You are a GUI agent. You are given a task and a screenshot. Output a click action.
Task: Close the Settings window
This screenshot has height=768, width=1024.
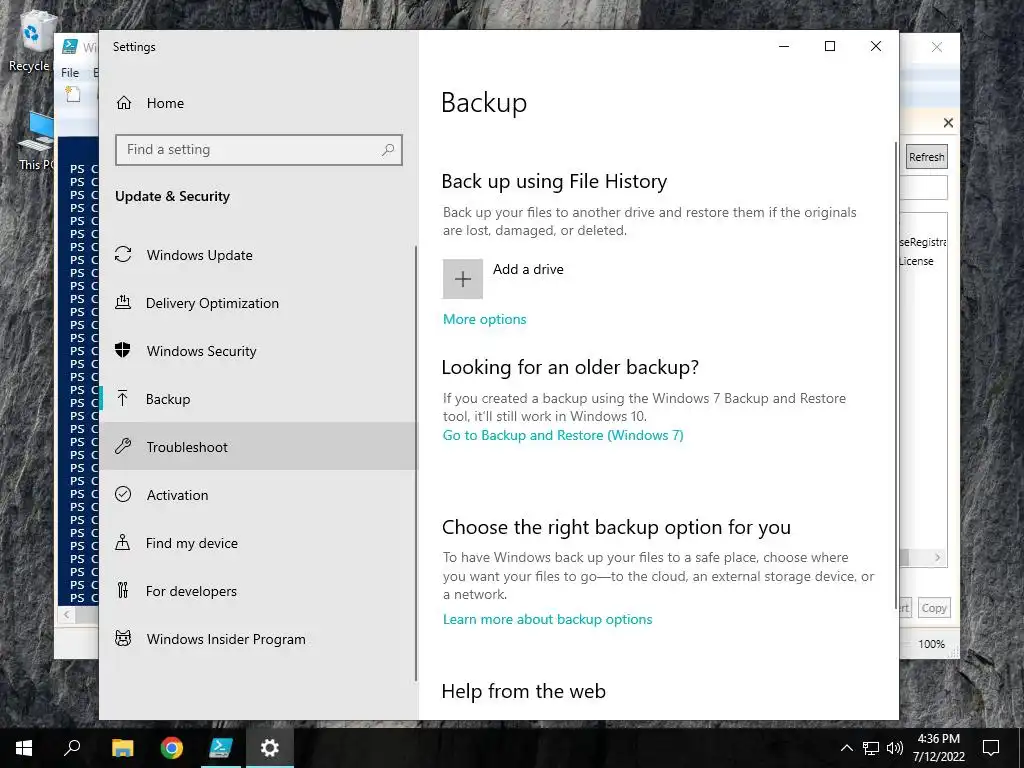coord(876,46)
